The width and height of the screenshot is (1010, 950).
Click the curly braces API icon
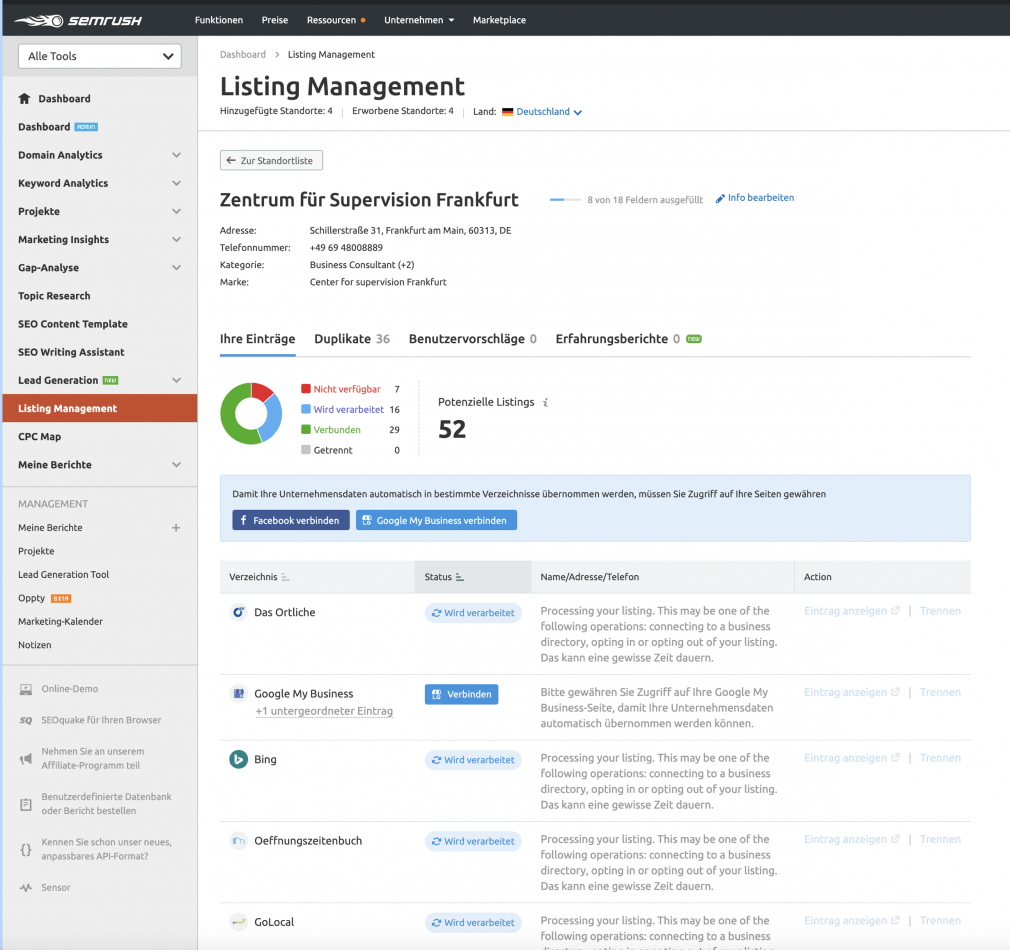(26, 850)
